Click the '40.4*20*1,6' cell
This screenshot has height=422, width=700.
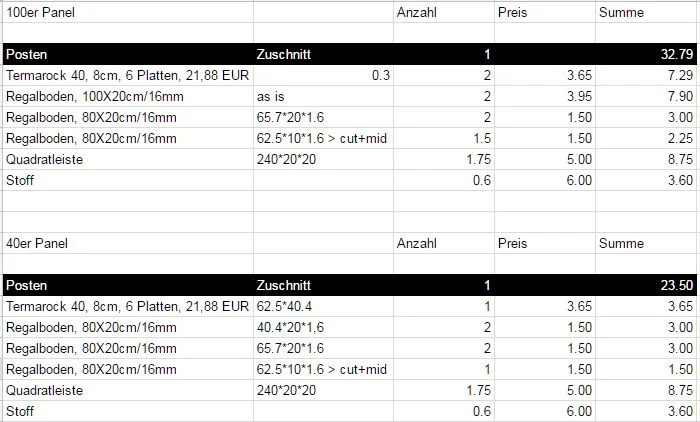click(323, 327)
